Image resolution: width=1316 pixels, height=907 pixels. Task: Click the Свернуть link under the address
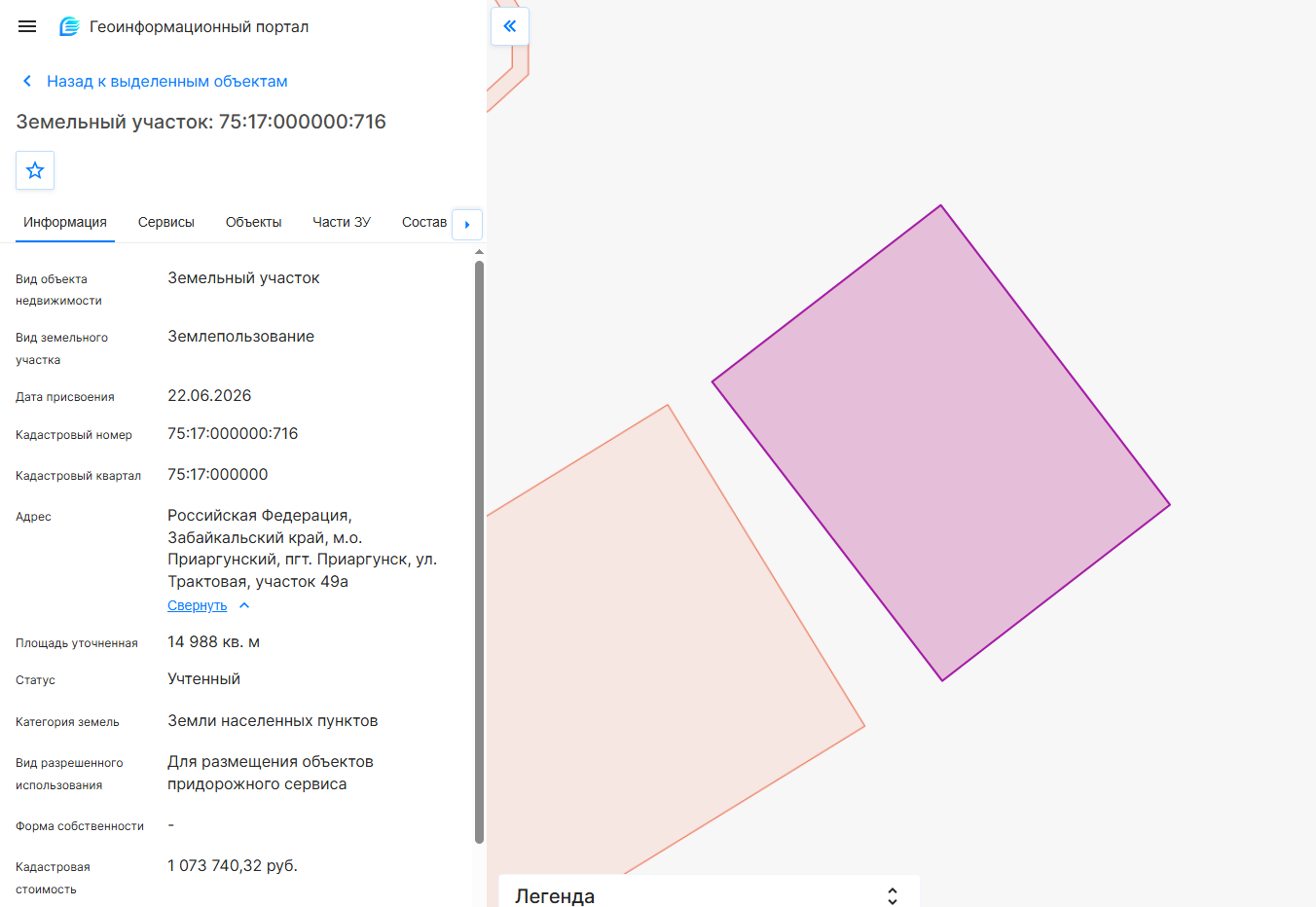pos(197,605)
